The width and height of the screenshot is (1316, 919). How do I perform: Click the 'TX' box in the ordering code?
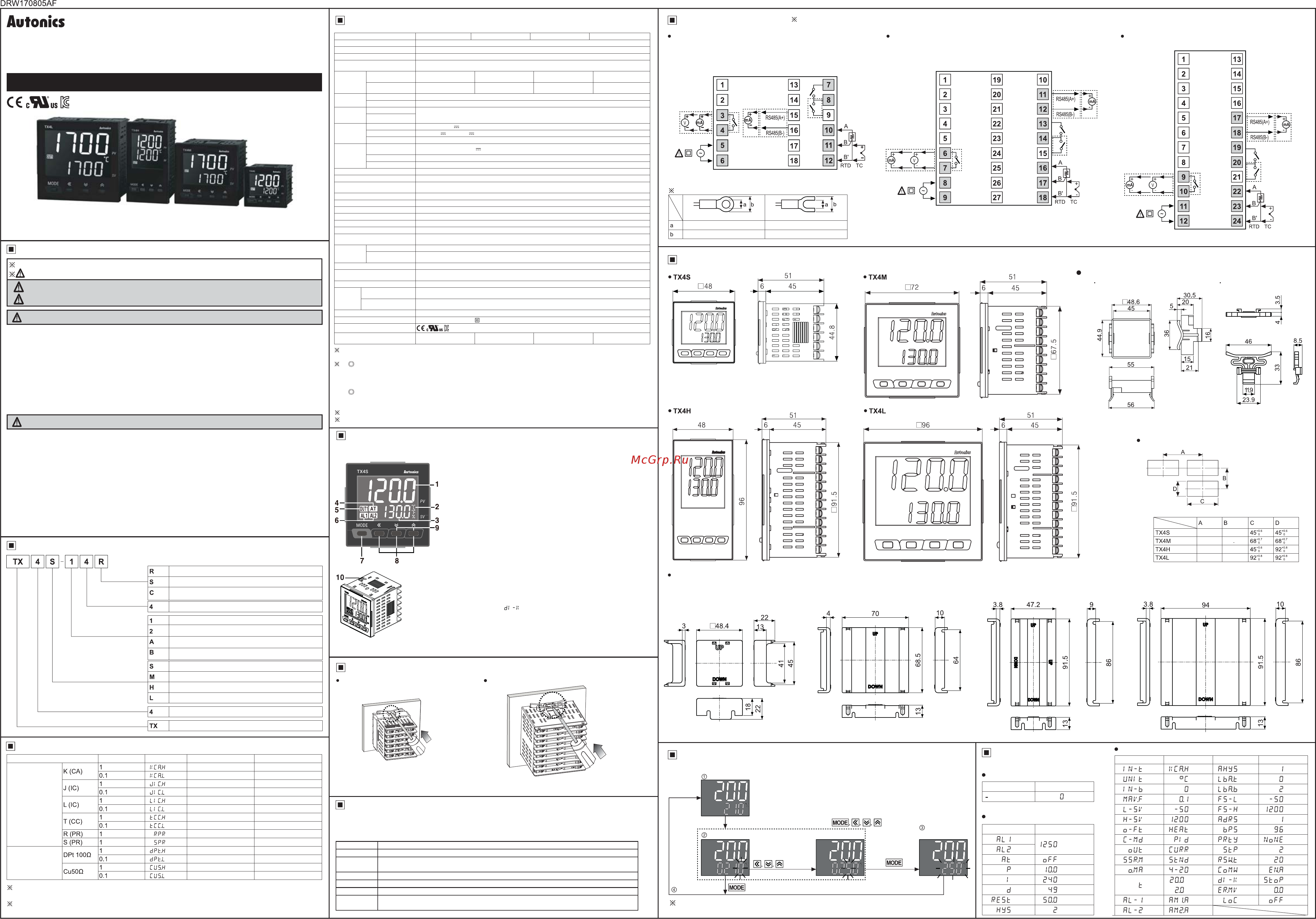[18, 561]
